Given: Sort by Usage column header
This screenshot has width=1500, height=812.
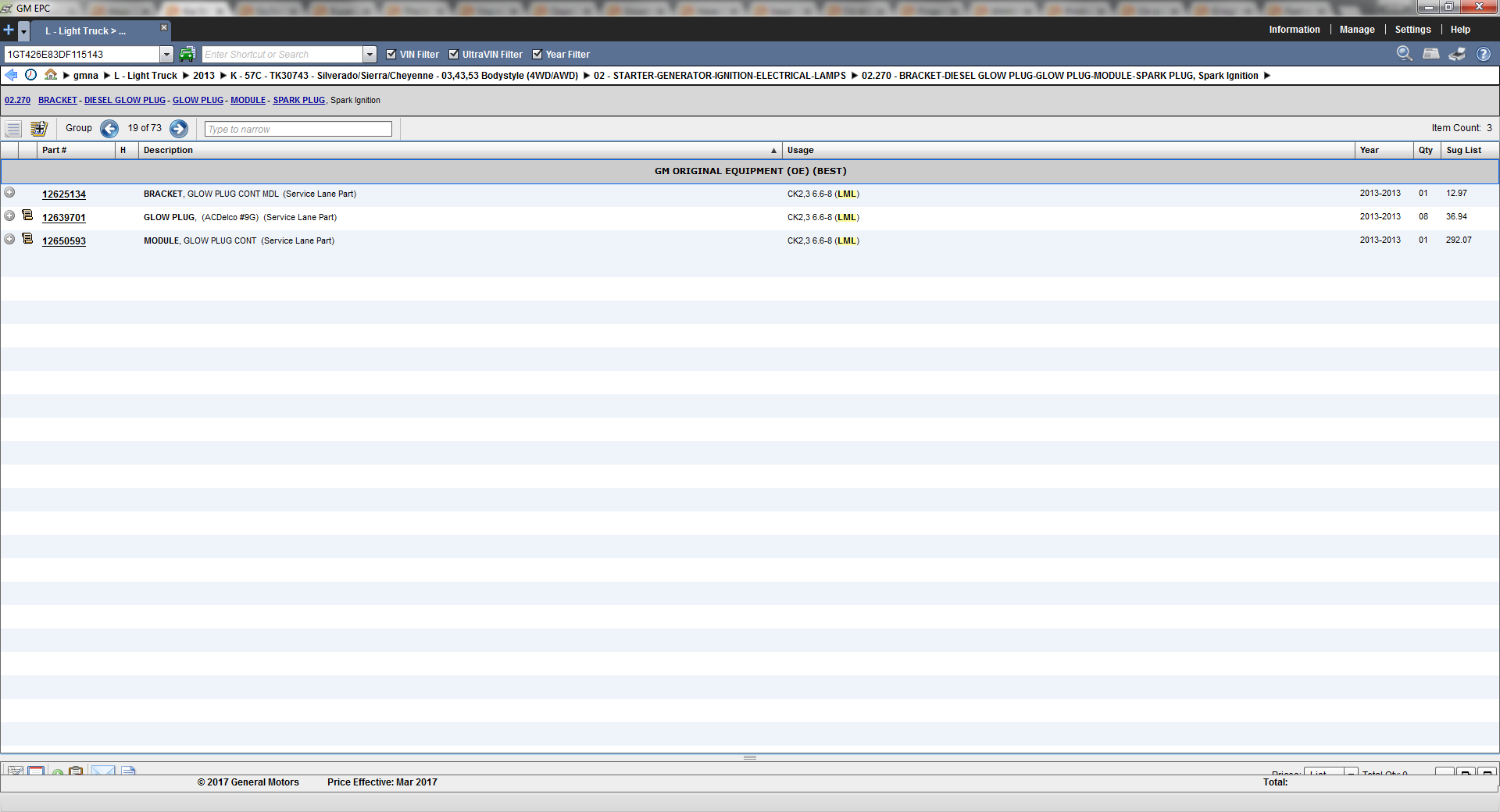Looking at the screenshot, I should click(1069, 150).
